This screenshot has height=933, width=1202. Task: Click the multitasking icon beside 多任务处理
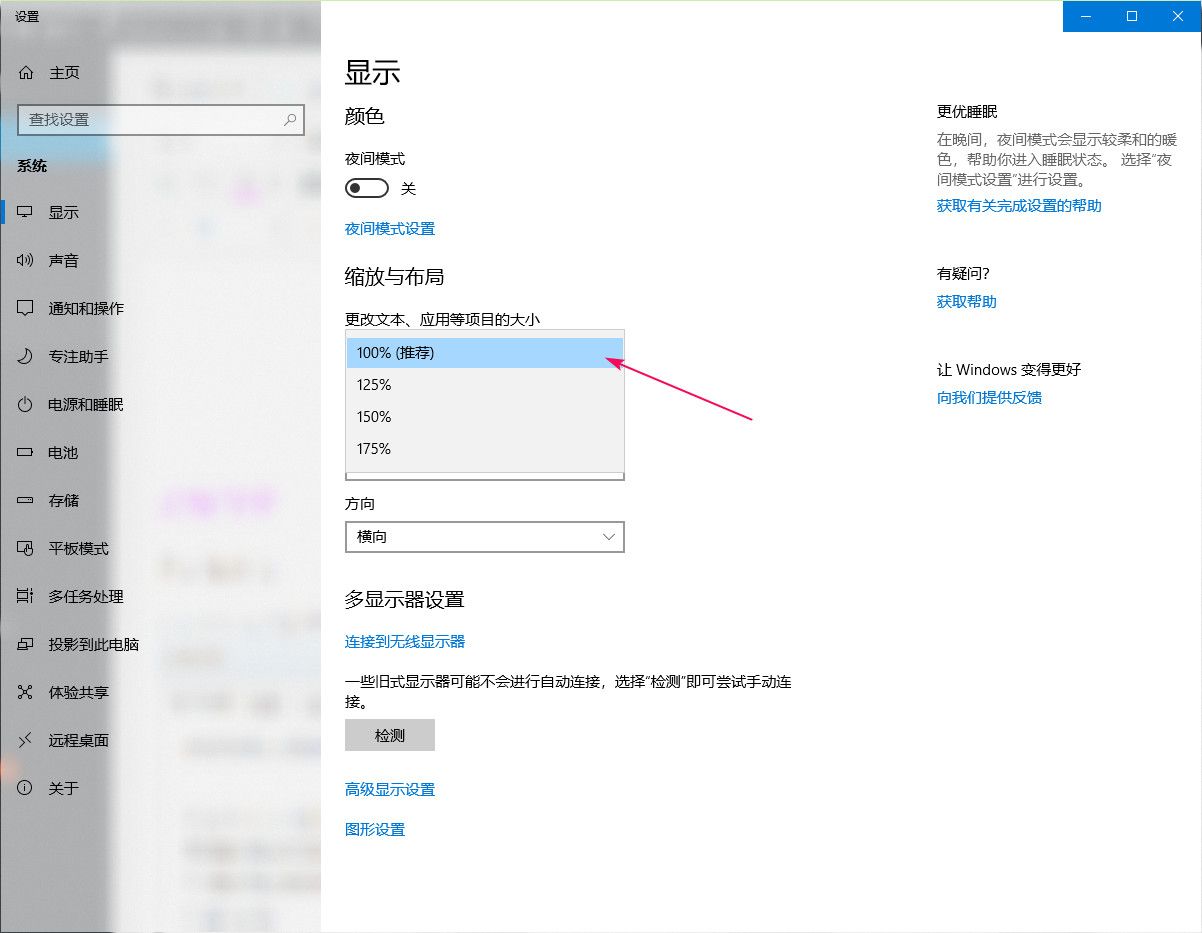click(25, 597)
